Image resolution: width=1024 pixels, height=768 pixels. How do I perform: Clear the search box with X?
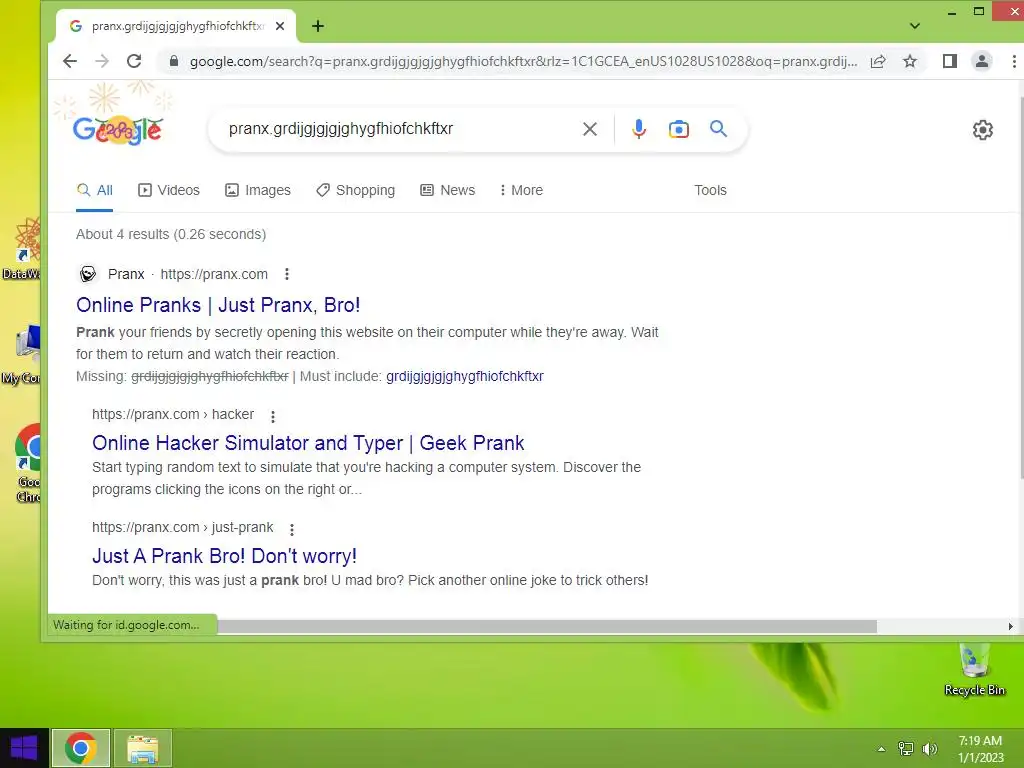point(590,129)
